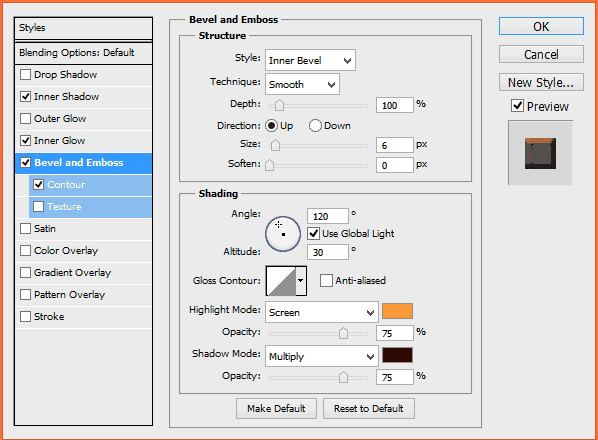Open the Gloss Contour picker arrow

(x=301, y=281)
